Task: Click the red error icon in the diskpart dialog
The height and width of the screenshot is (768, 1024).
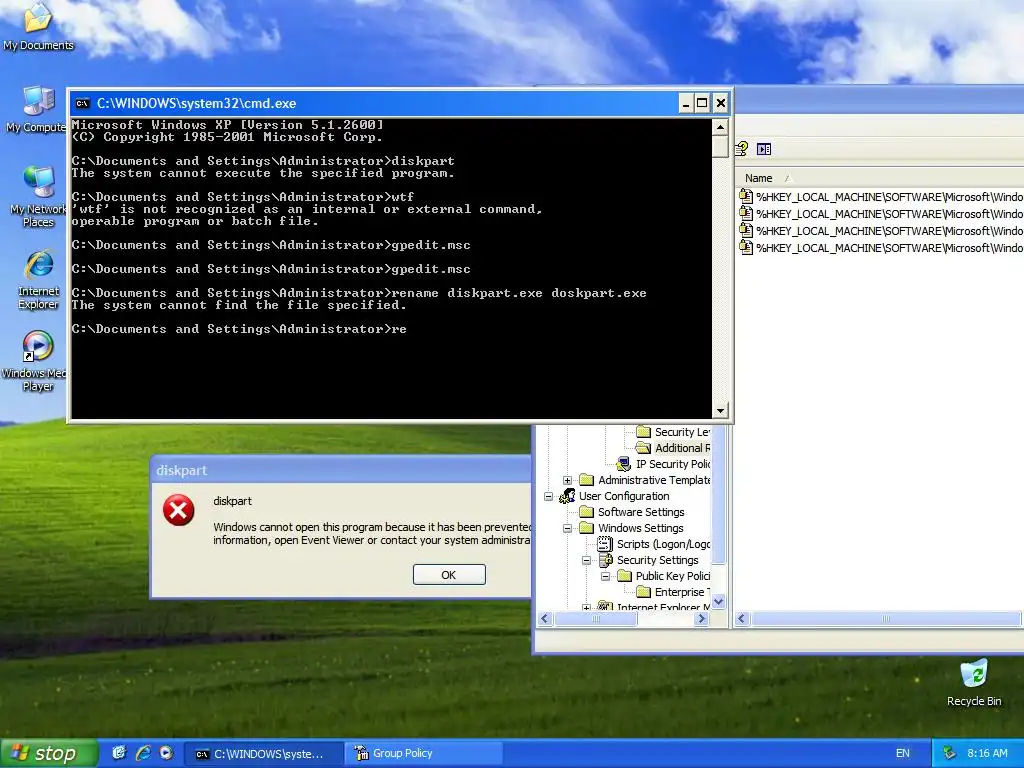Action: (178, 510)
